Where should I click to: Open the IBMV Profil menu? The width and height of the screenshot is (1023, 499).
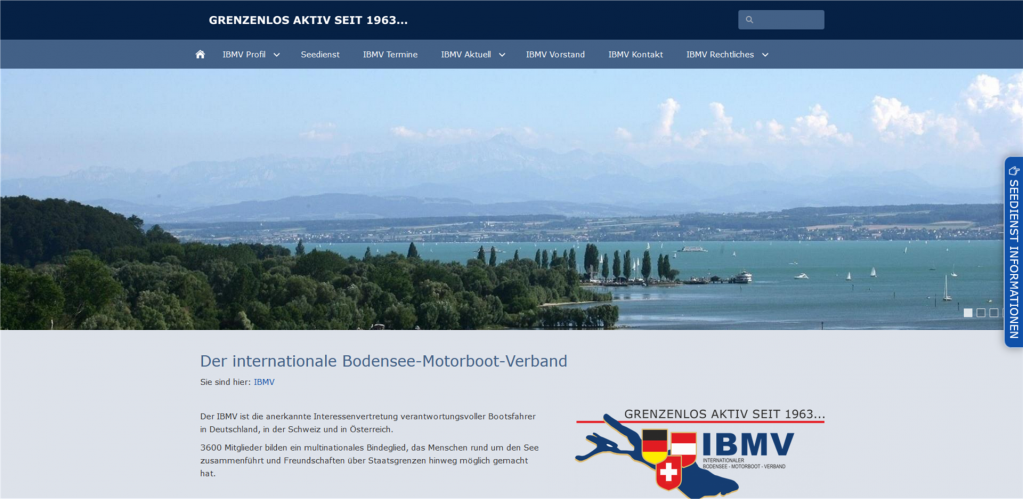click(x=244, y=55)
